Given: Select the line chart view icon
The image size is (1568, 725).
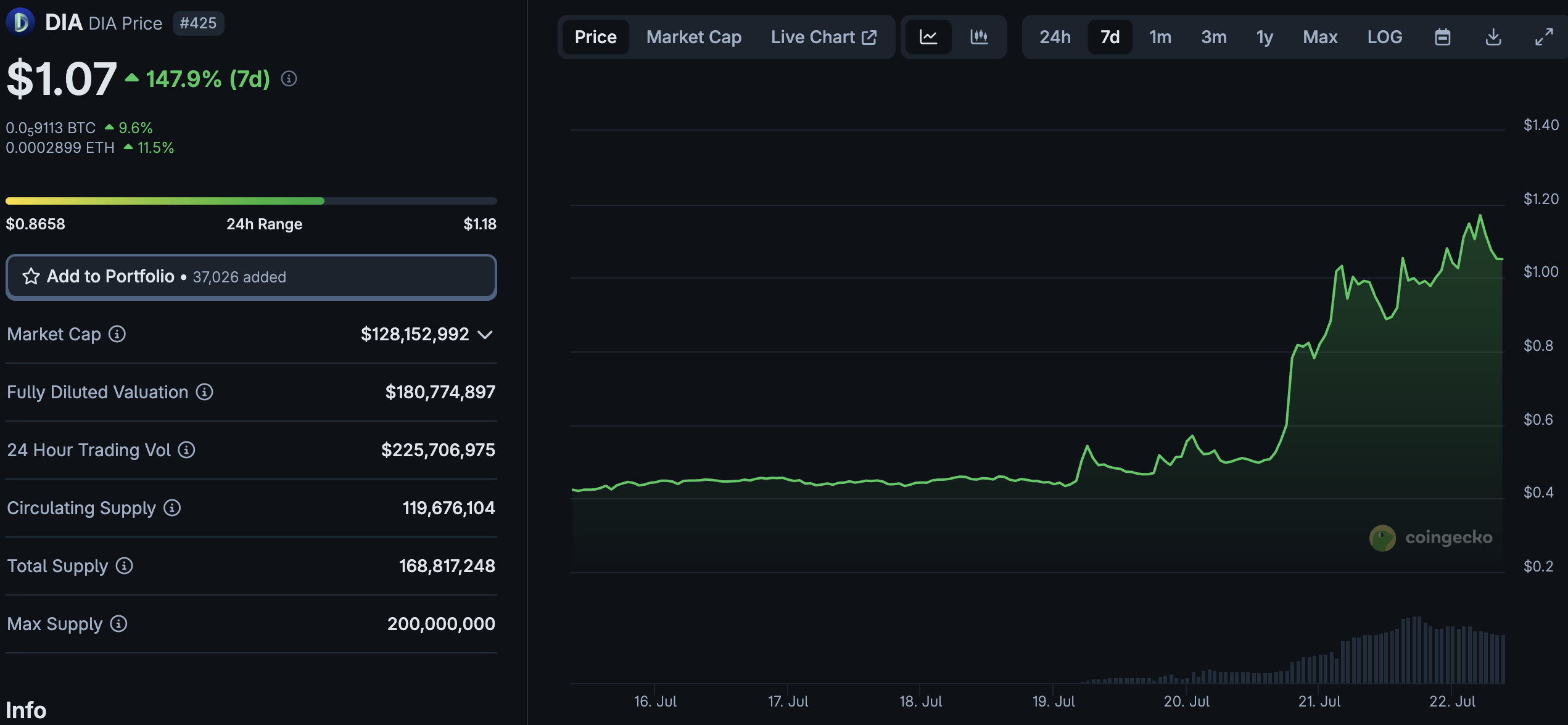Looking at the screenshot, I should click(928, 37).
